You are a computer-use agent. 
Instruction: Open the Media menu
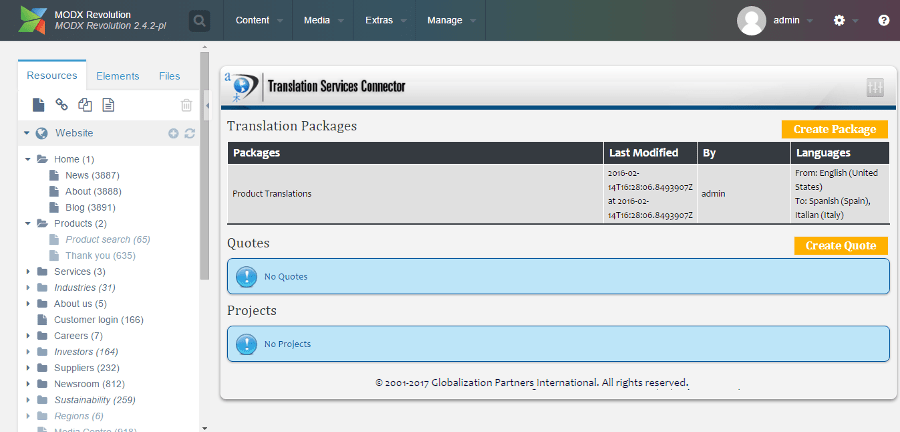323,20
